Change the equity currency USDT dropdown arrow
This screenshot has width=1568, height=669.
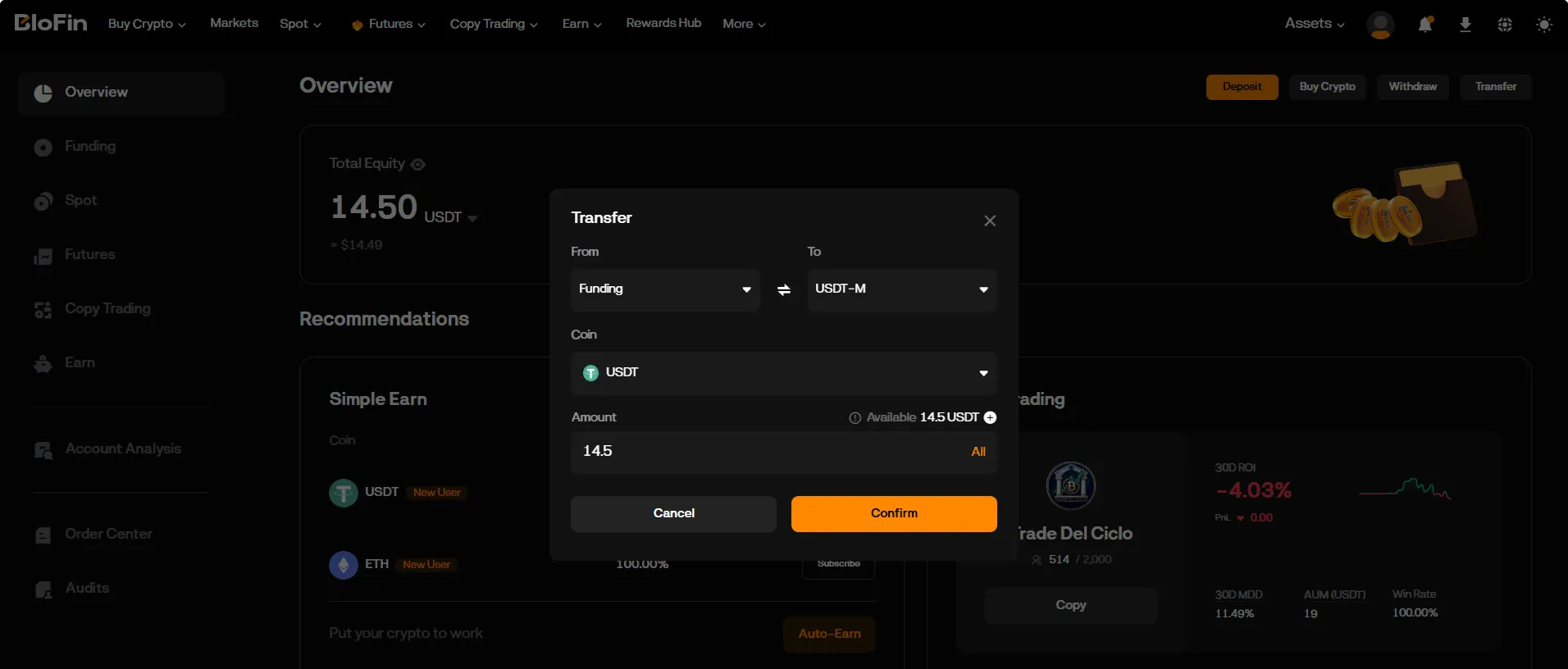(472, 219)
